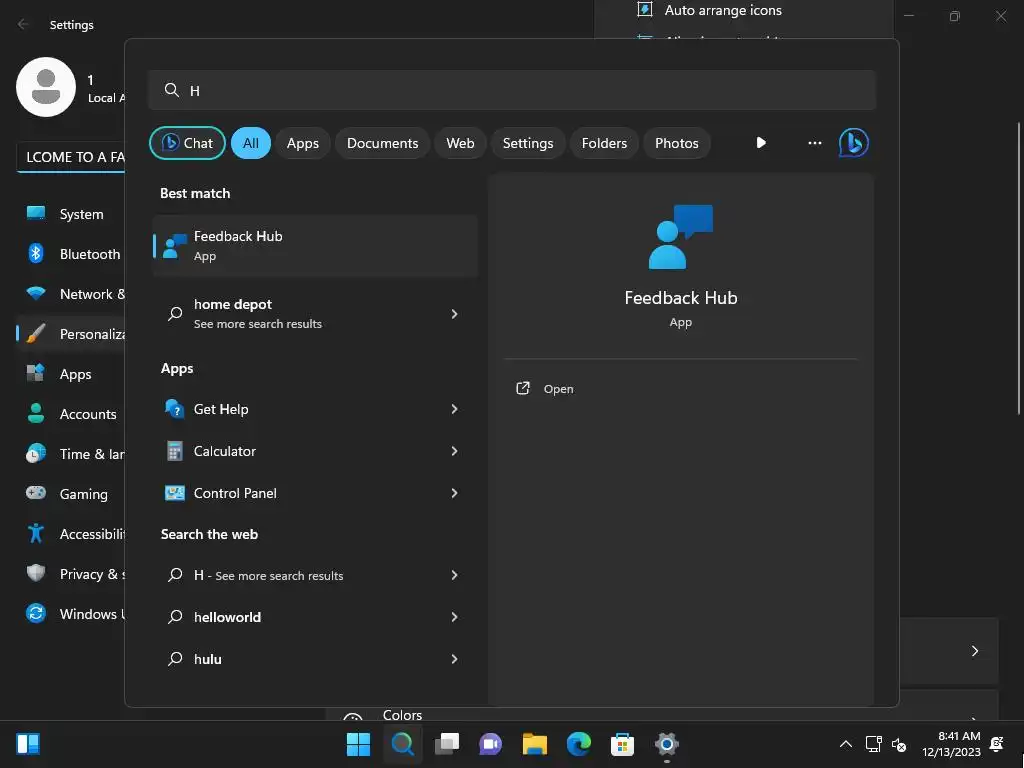Click the Privacy shield icon in Settings
This screenshot has height=768, width=1024.
[36, 573]
